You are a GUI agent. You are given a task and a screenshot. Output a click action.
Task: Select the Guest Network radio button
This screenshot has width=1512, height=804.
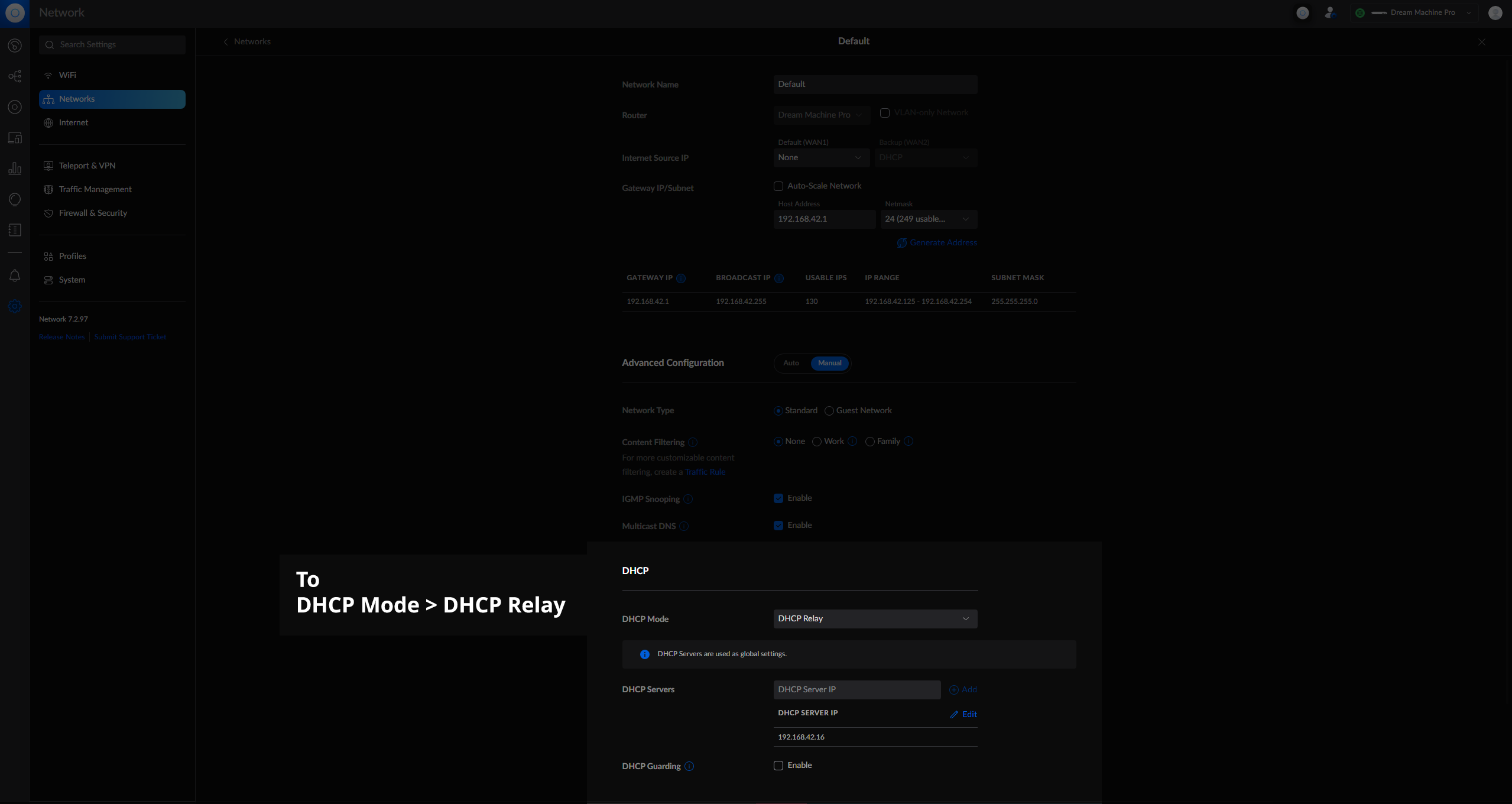pyautogui.click(x=829, y=411)
